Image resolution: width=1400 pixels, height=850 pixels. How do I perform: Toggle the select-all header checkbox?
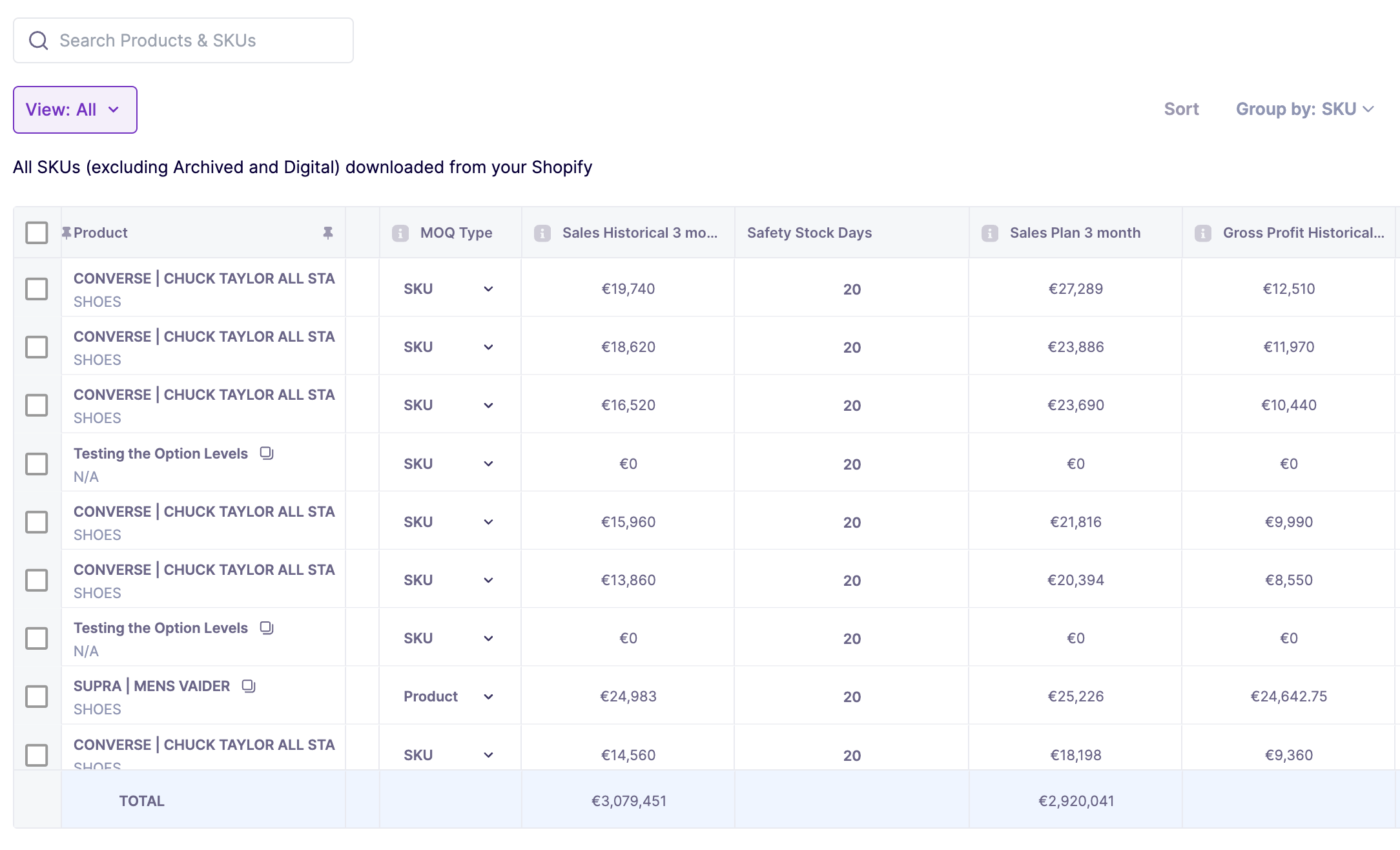click(x=37, y=233)
